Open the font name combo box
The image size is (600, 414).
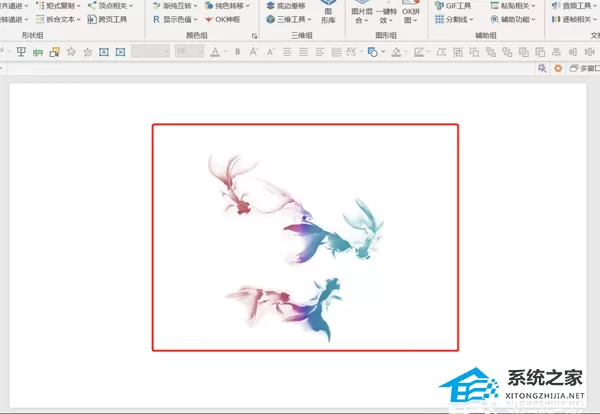tap(150, 51)
